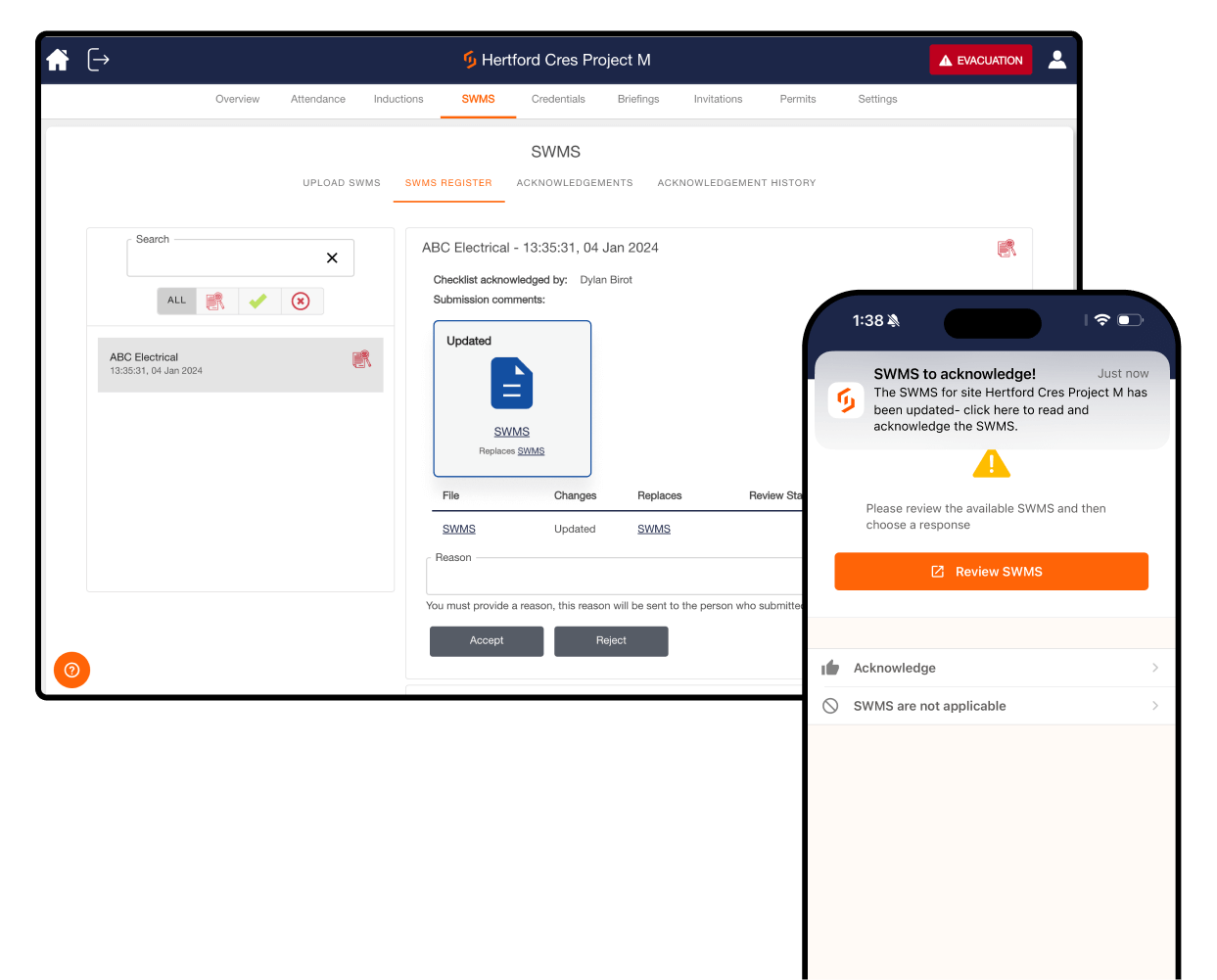Click the red pending-review SWMS icon beside ABC Electrical heading
The height and width of the screenshot is (980, 1217).
(x=1006, y=248)
